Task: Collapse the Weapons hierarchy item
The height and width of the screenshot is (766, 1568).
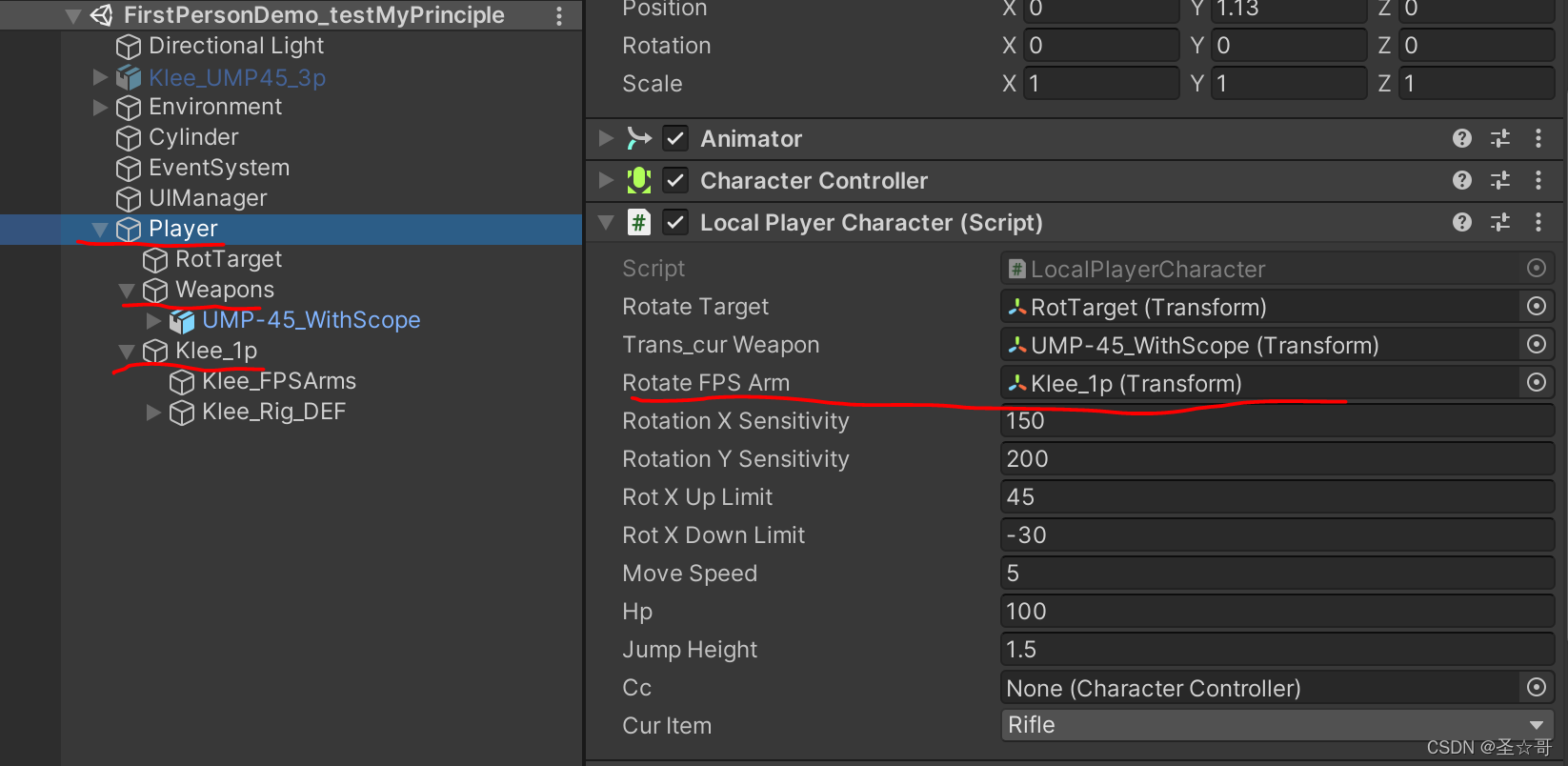Action: [x=127, y=291]
